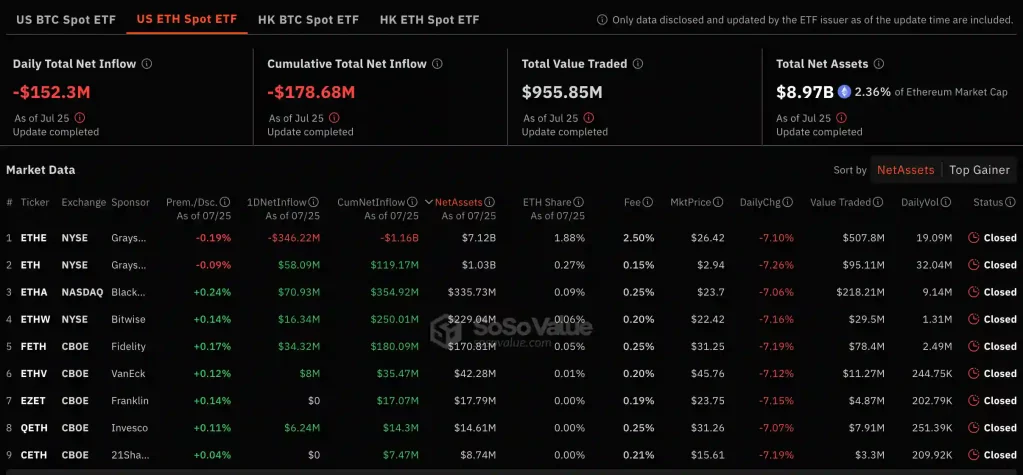1023x475 pixels.
Task: Click red alert icon under Total Net Assets
Action: point(842,118)
